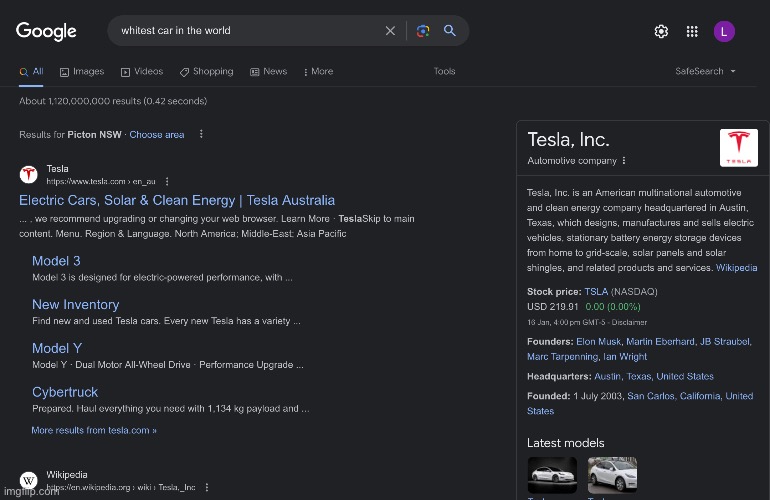This screenshot has height=500, width=770.
Task: Open the settings gear icon
Action: coord(661,31)
